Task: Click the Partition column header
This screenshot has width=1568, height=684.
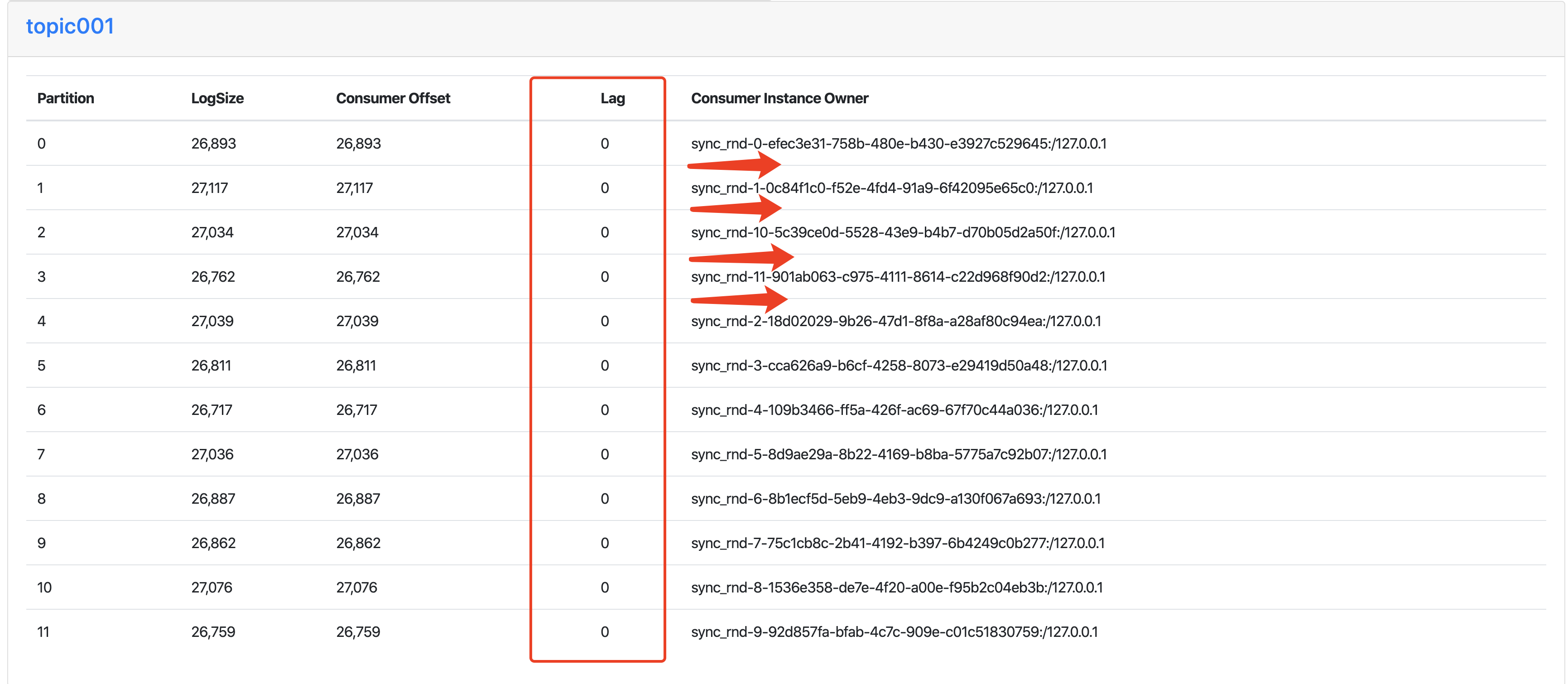Action: click(x=65, y=99)
